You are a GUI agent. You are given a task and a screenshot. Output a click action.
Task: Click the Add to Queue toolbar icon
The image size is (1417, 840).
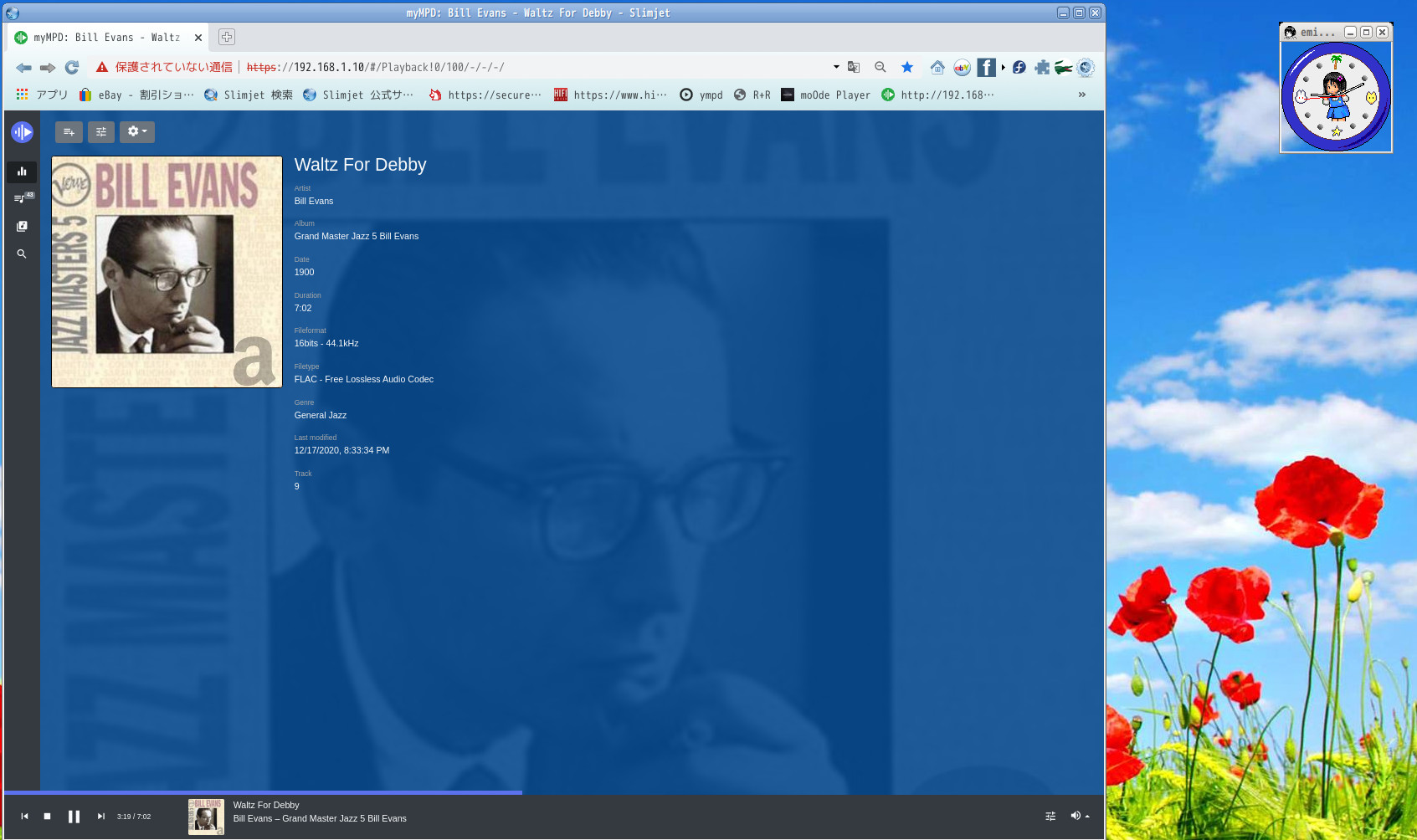69,132
